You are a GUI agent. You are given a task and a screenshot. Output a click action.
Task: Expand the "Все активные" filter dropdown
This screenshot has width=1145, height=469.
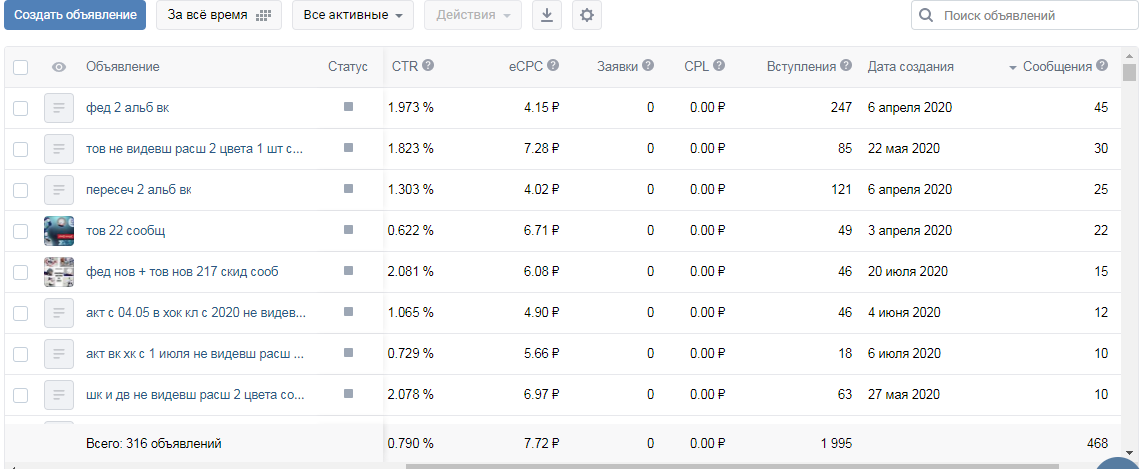352,15
